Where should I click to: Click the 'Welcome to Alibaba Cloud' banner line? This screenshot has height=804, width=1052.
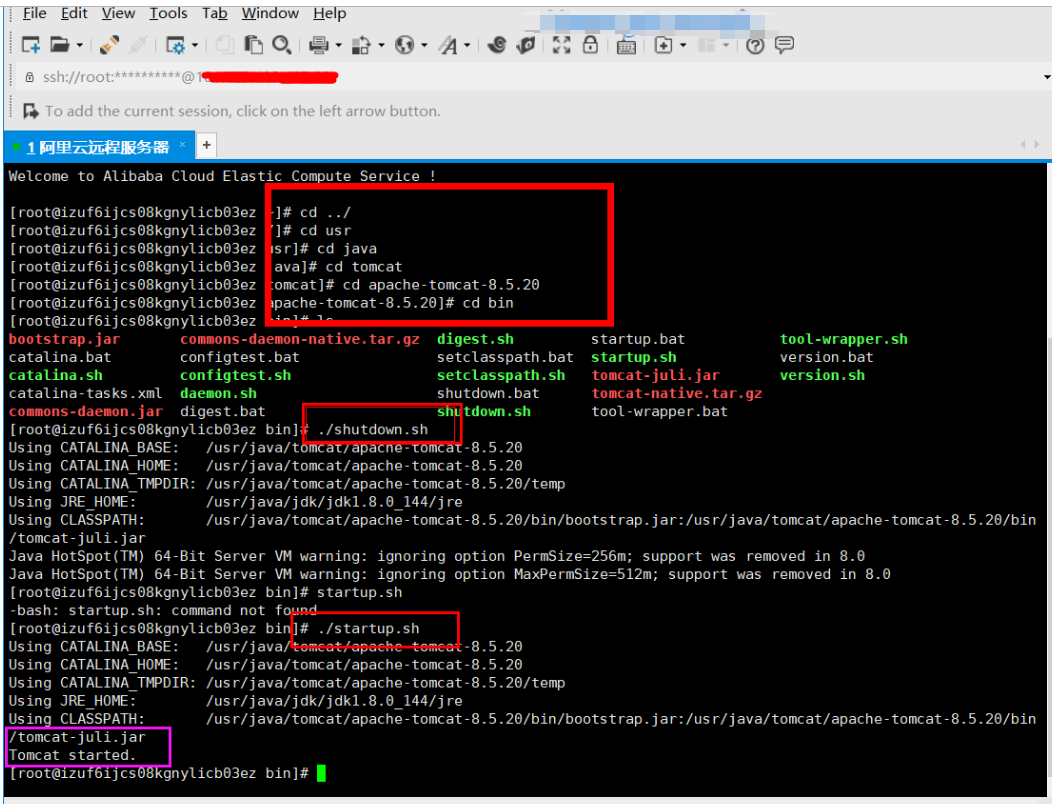223,176
